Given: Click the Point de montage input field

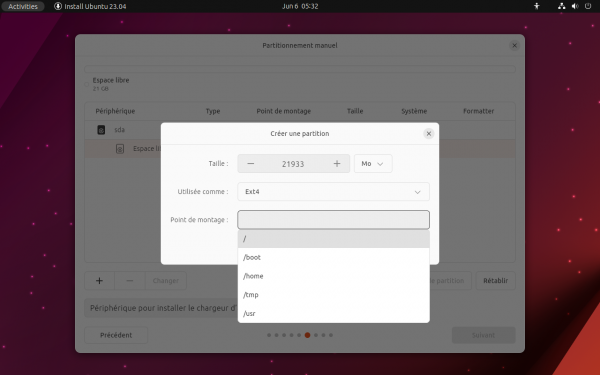Looking at the screenshot, I should (333, 220).
